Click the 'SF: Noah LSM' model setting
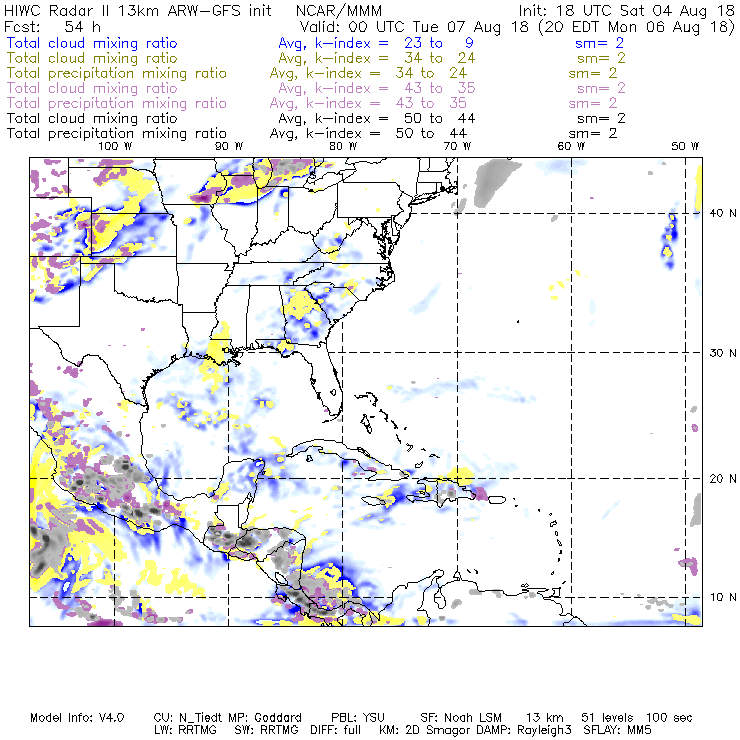Image resolution: width=740 pixels, height=740 pixels. (461, 718)
